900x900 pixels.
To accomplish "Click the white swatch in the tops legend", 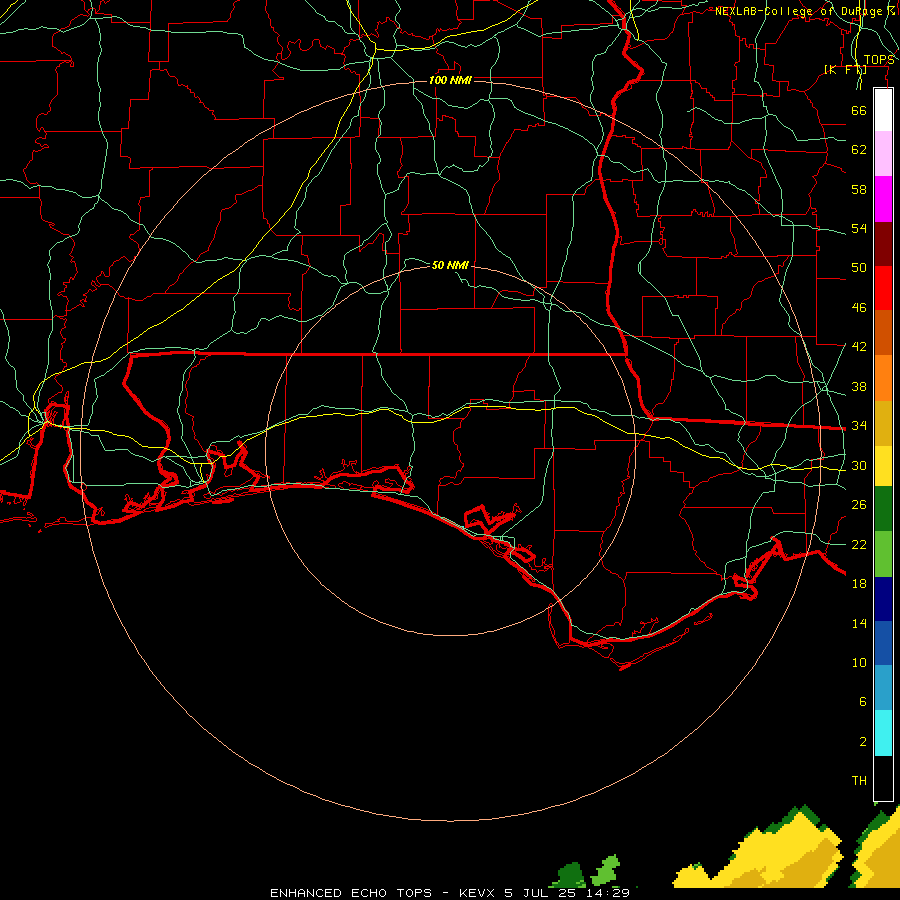I will (883, 110).
